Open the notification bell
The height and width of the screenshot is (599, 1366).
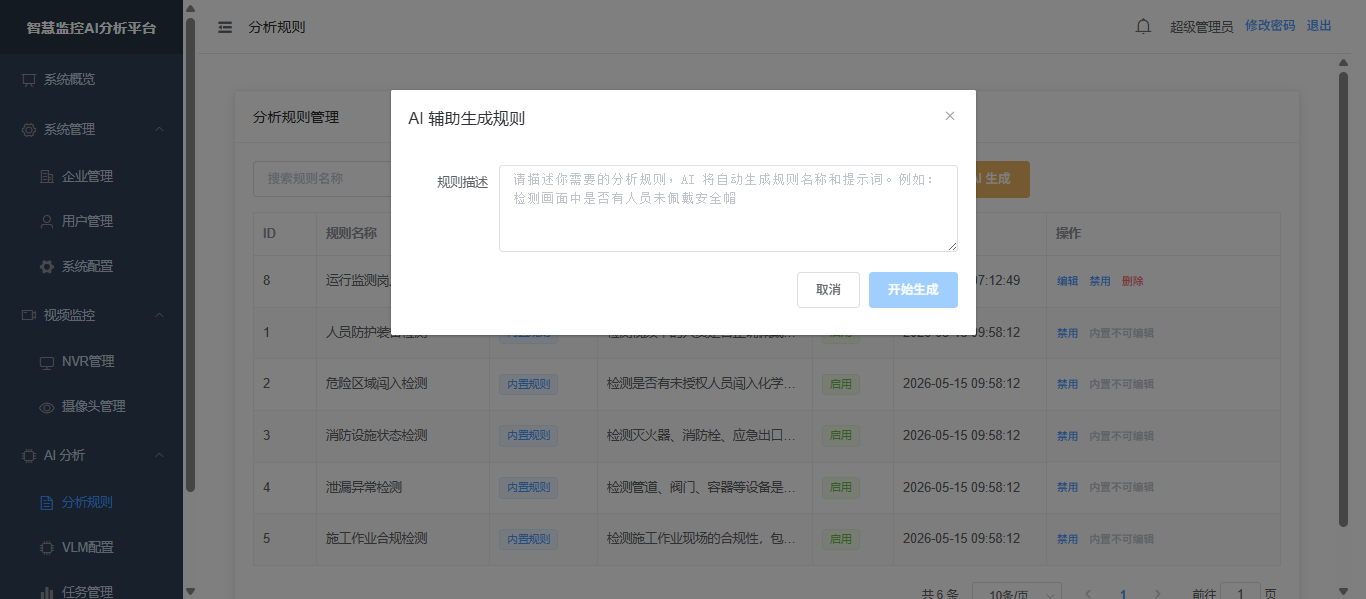[1144, 27]
